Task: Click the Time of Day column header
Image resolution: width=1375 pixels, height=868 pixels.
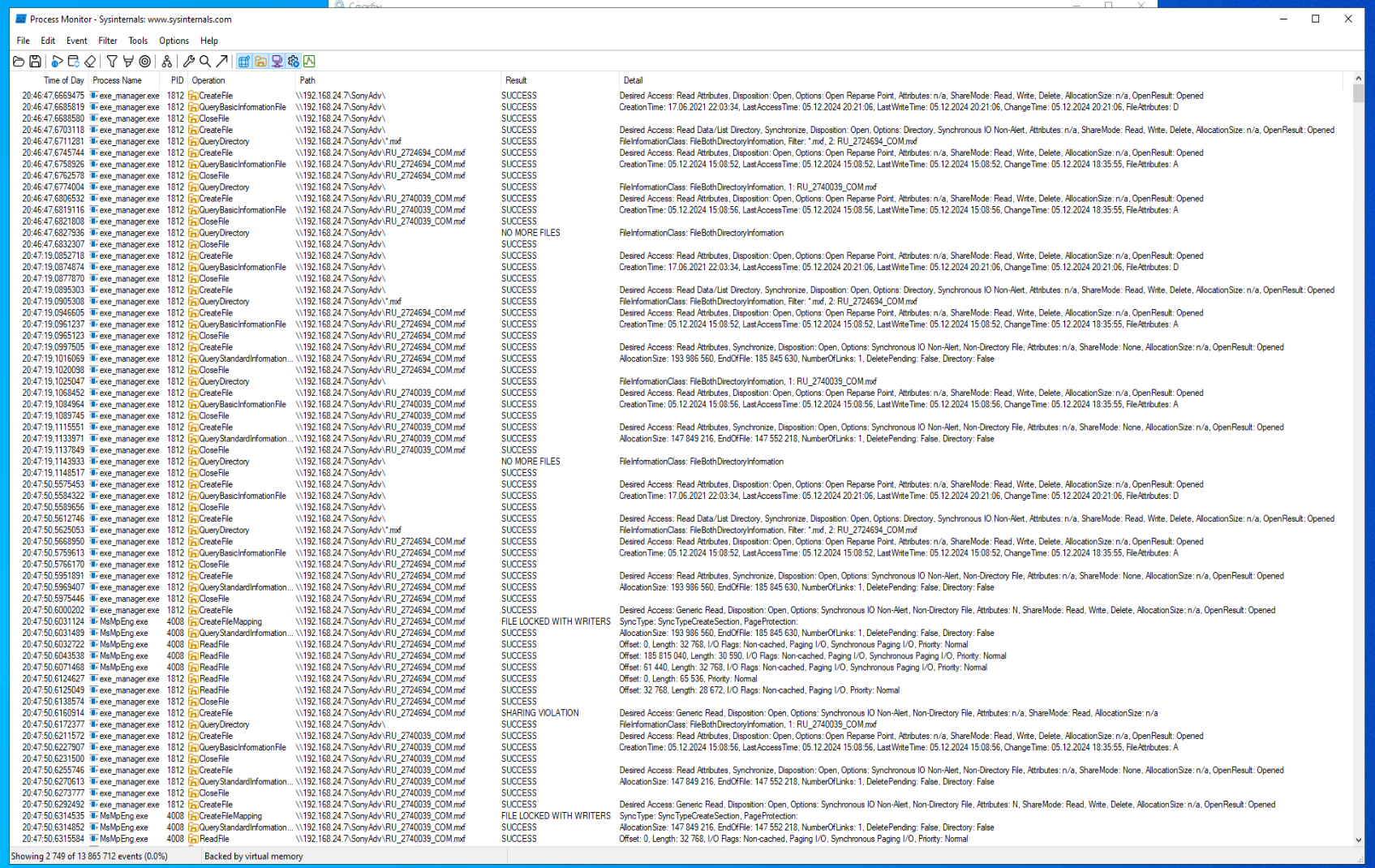Action: click(49, 80)
